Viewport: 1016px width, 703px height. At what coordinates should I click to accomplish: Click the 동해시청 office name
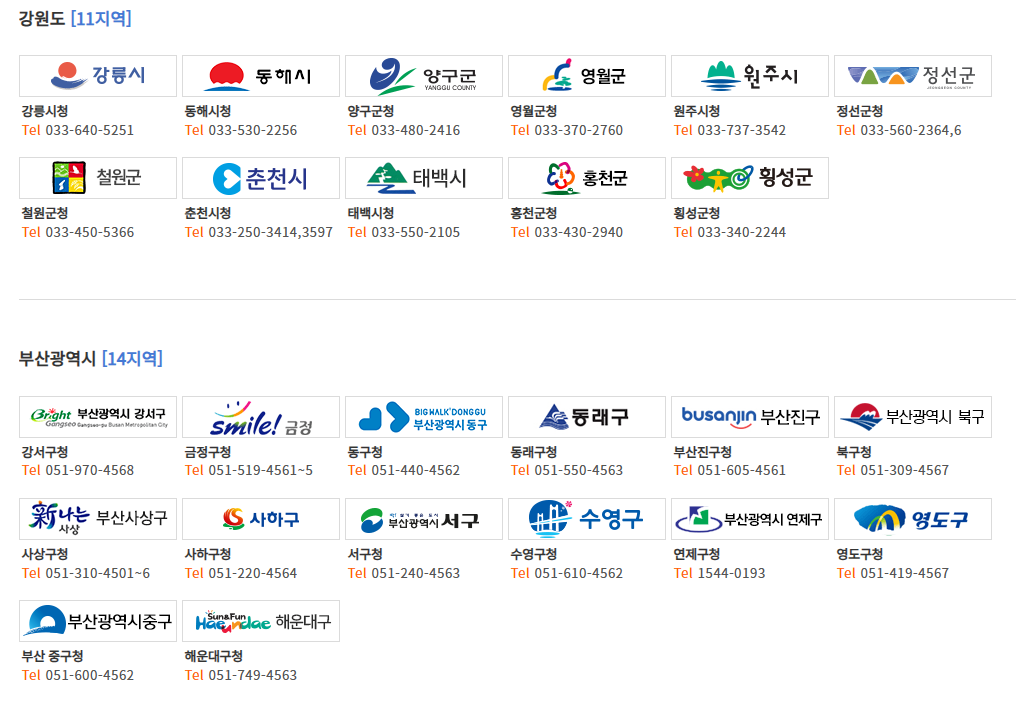coord(207,111)
